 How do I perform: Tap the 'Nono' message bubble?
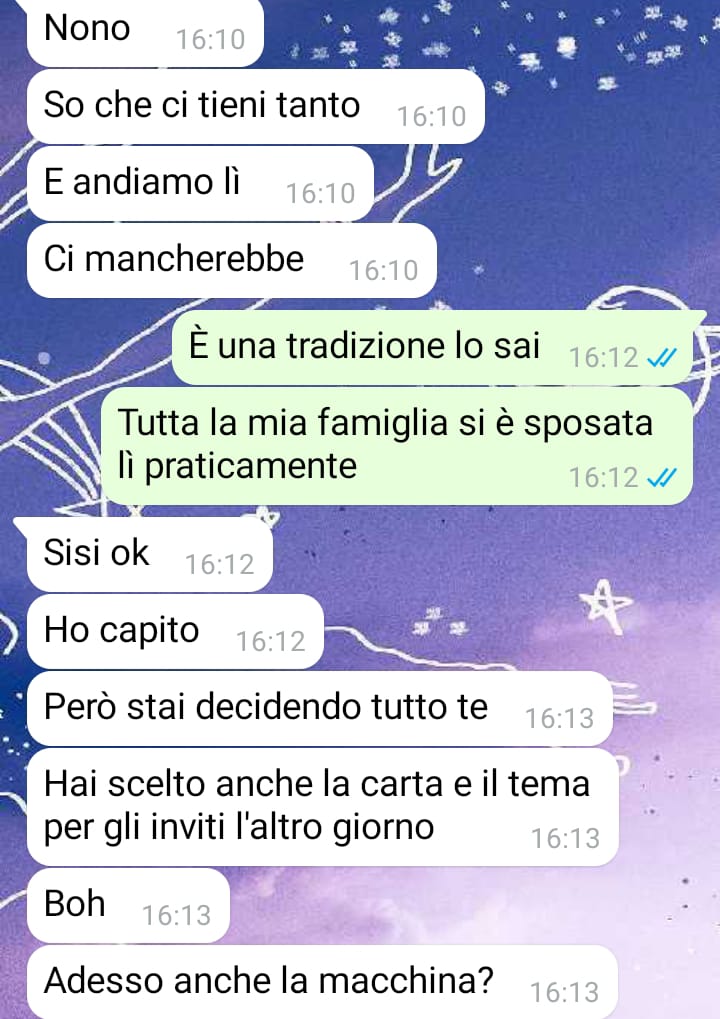tap(145, 32)
